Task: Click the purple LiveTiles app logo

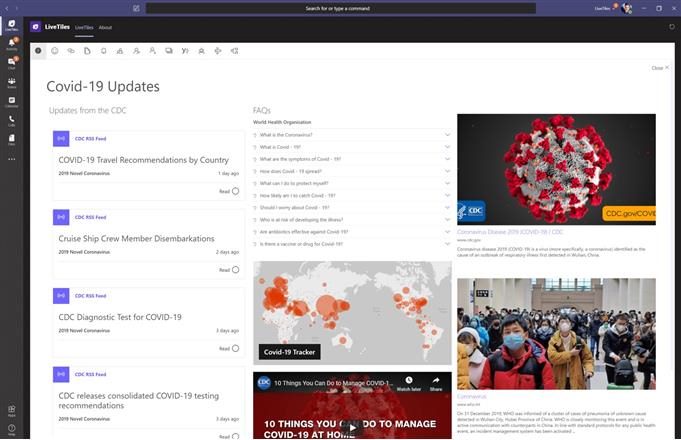Action: [x=36, y=27]
